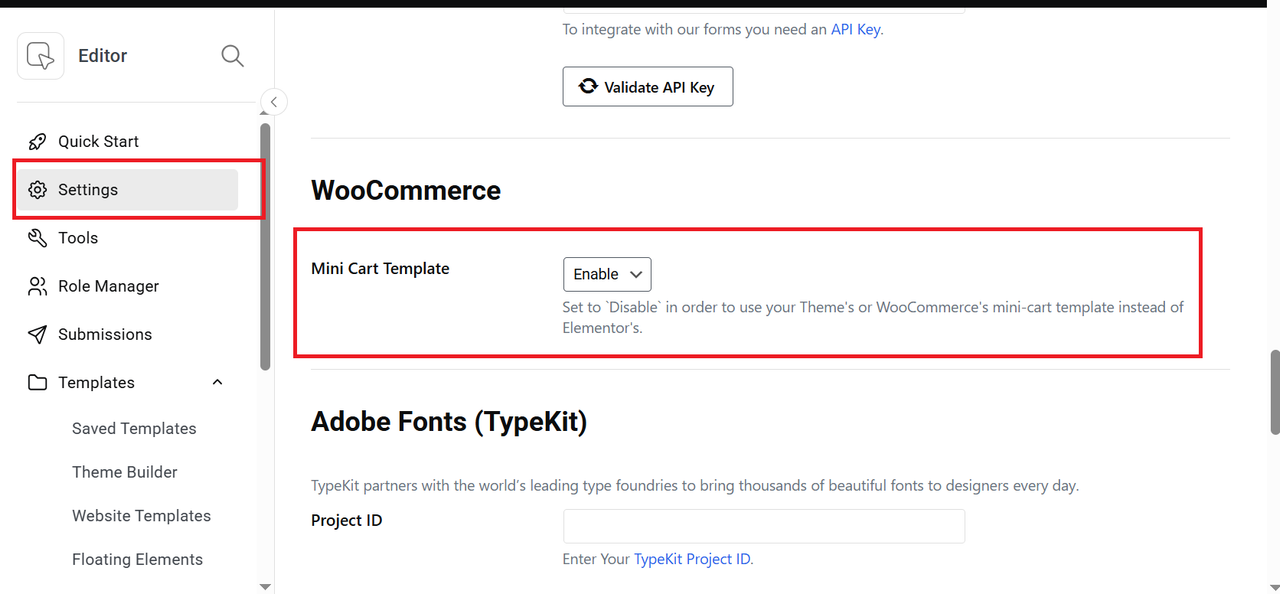
Task: Click the Project ID input field
Action: point(764,526)
